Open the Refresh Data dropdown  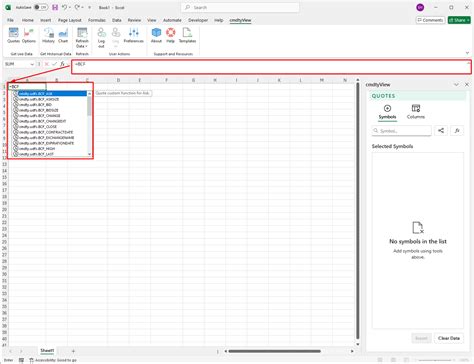click(82, 38)
